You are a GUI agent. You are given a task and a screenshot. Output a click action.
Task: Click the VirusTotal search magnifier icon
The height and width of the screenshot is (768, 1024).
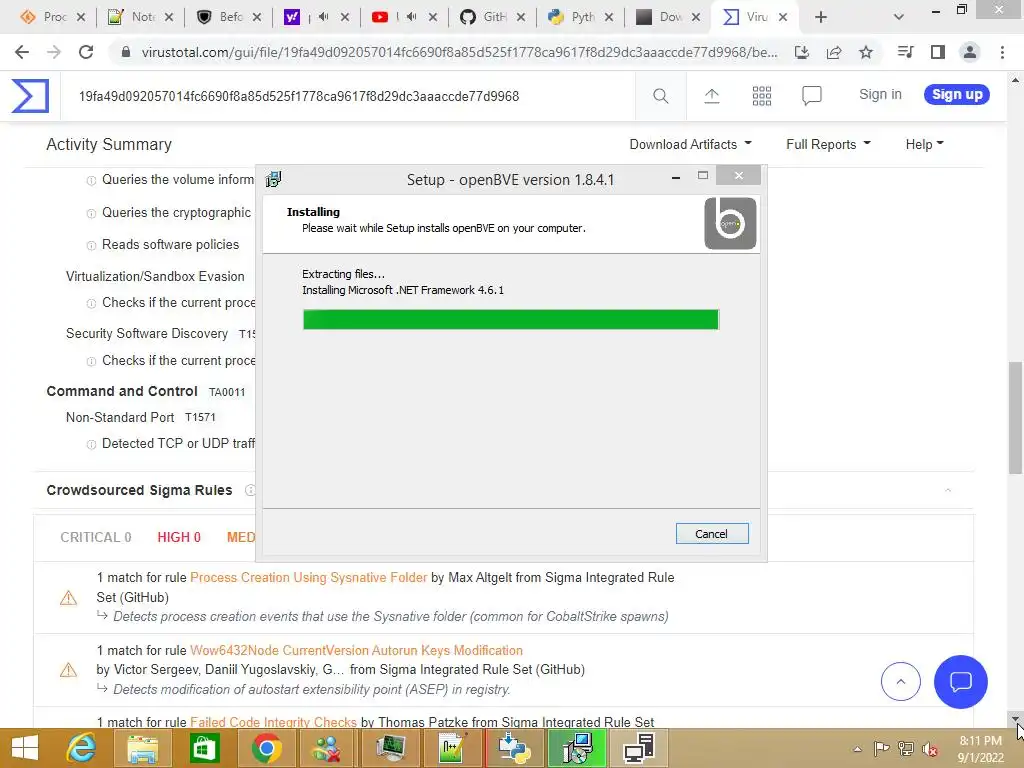(x=660, y=96)
